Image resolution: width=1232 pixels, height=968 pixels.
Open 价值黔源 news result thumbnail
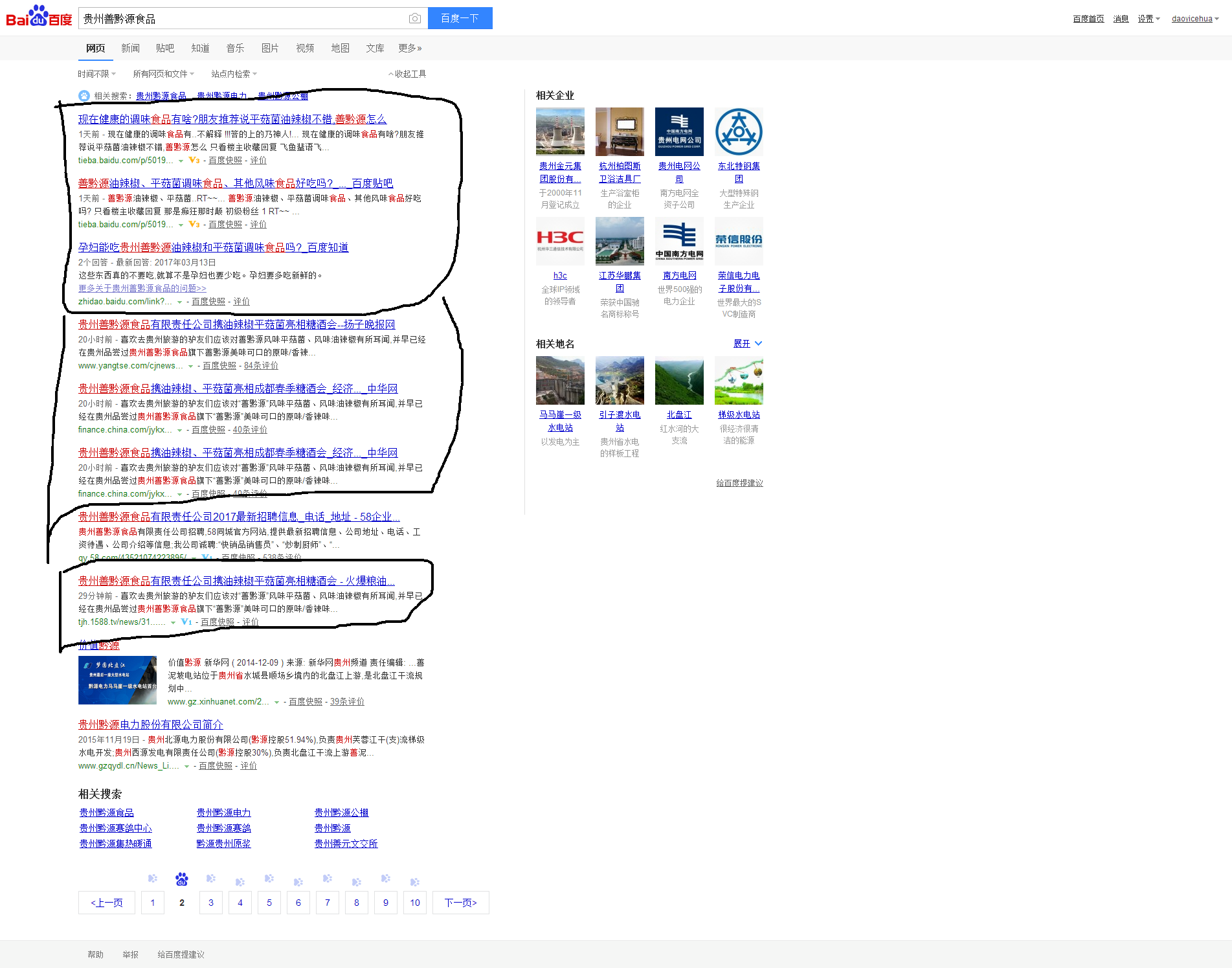117,680
